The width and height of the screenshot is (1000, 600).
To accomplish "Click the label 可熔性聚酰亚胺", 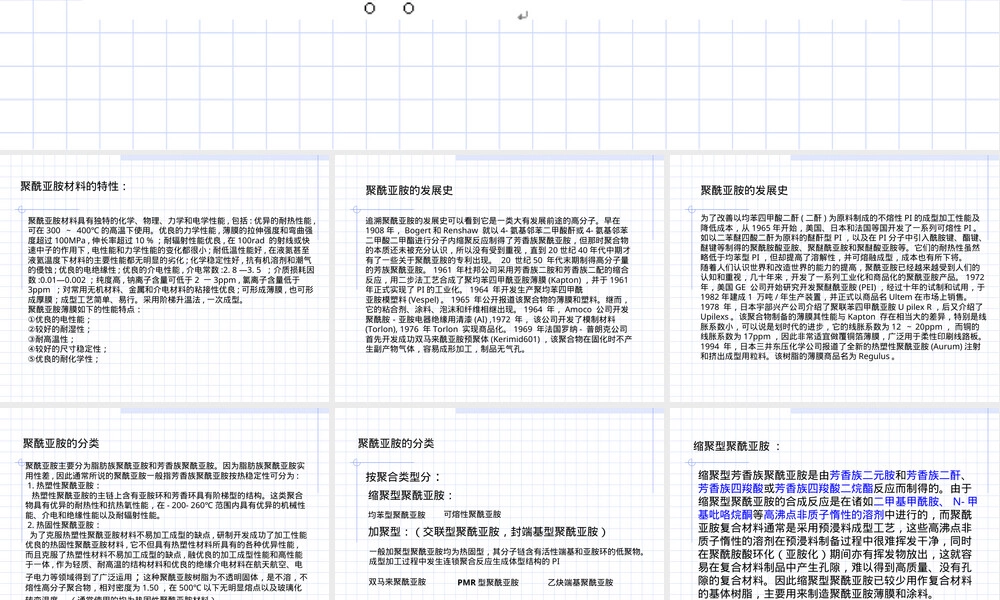I will click(473, 515).
